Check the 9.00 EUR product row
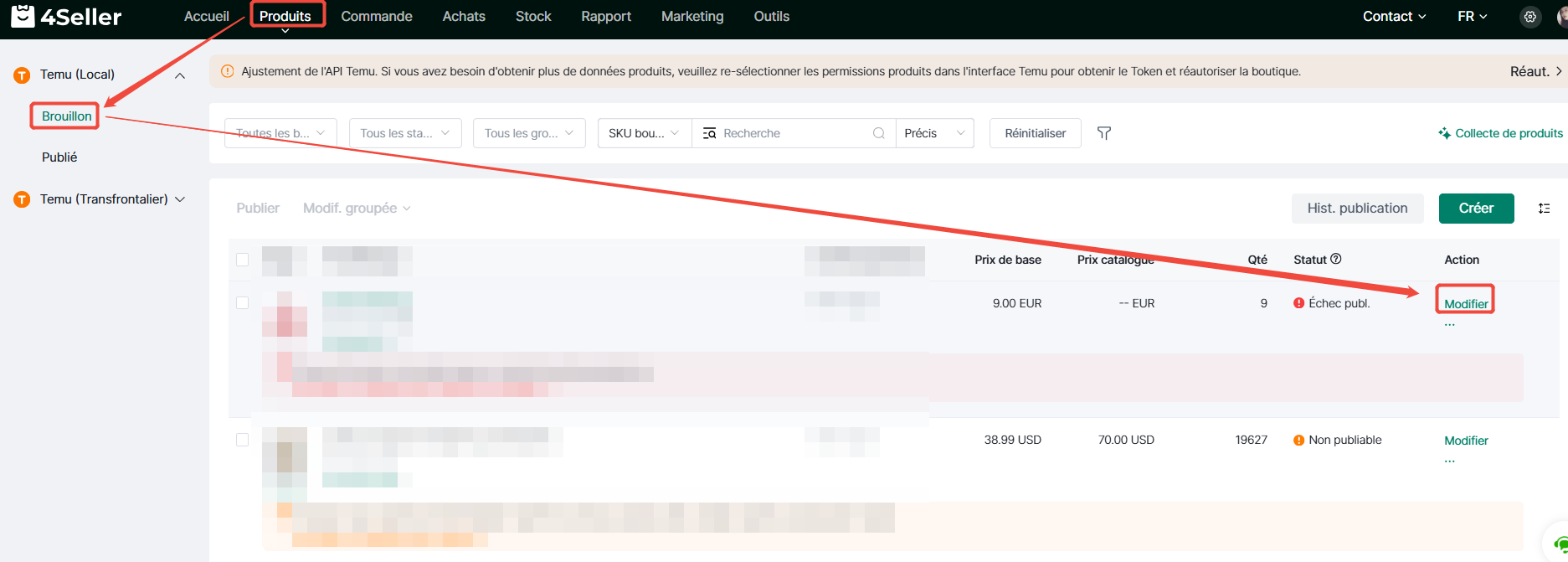The image size is (1568, 562). (x=243, y=302)
